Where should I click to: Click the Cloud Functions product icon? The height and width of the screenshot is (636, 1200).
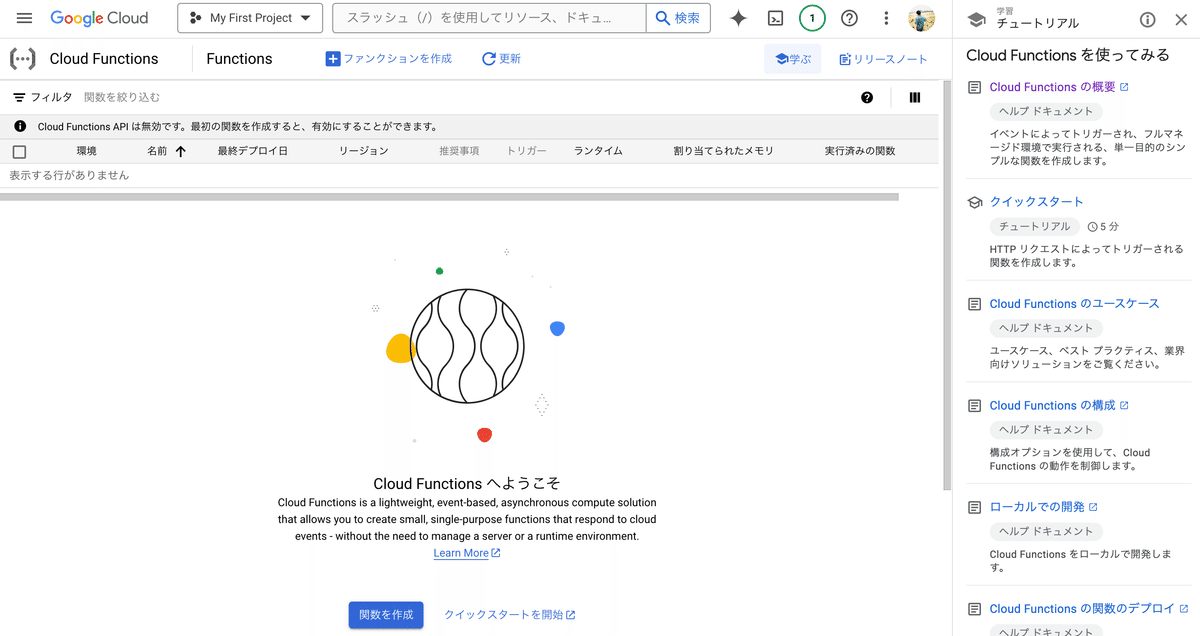23,59
